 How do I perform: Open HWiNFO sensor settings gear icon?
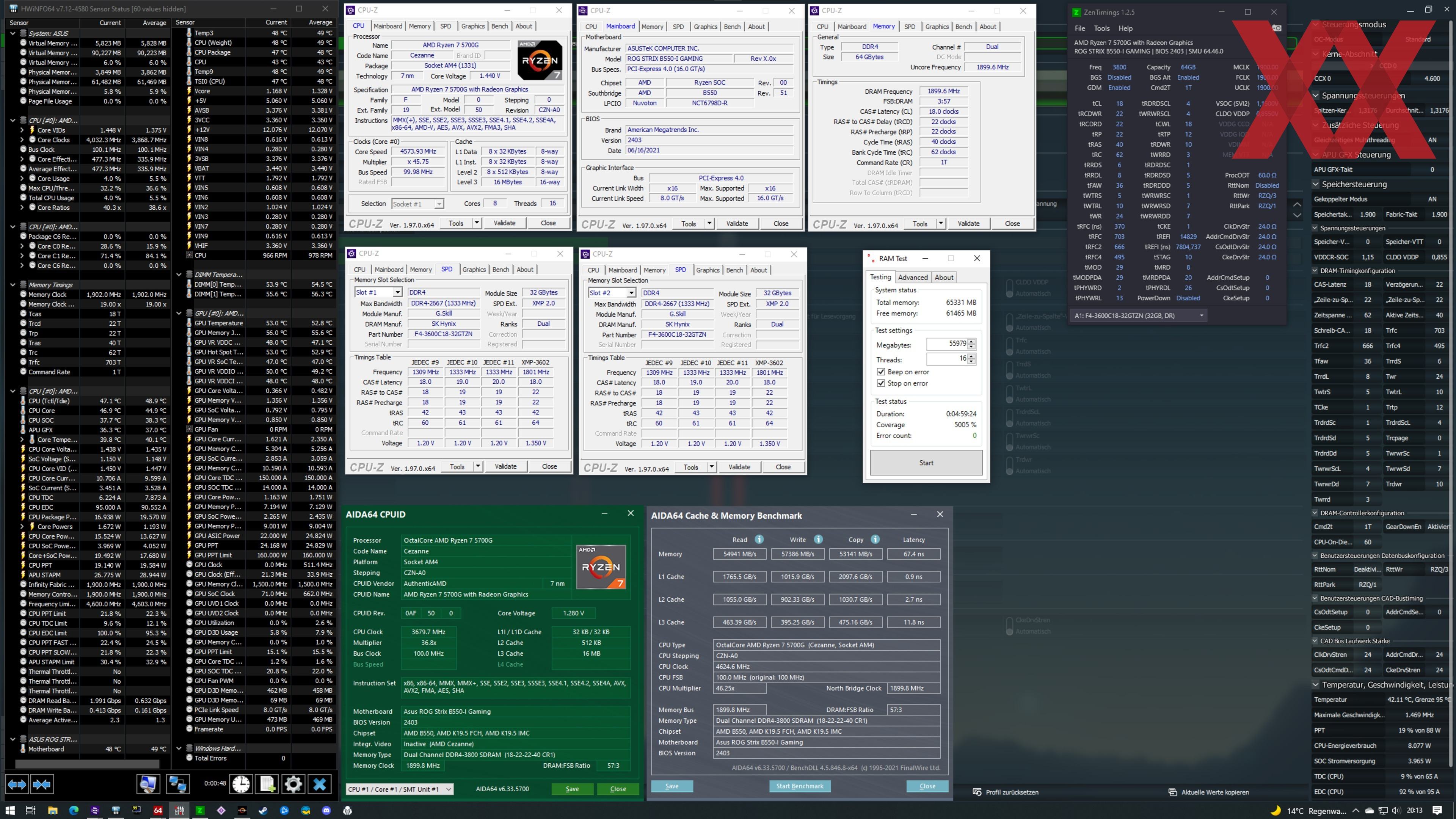[x=293, y=784]
